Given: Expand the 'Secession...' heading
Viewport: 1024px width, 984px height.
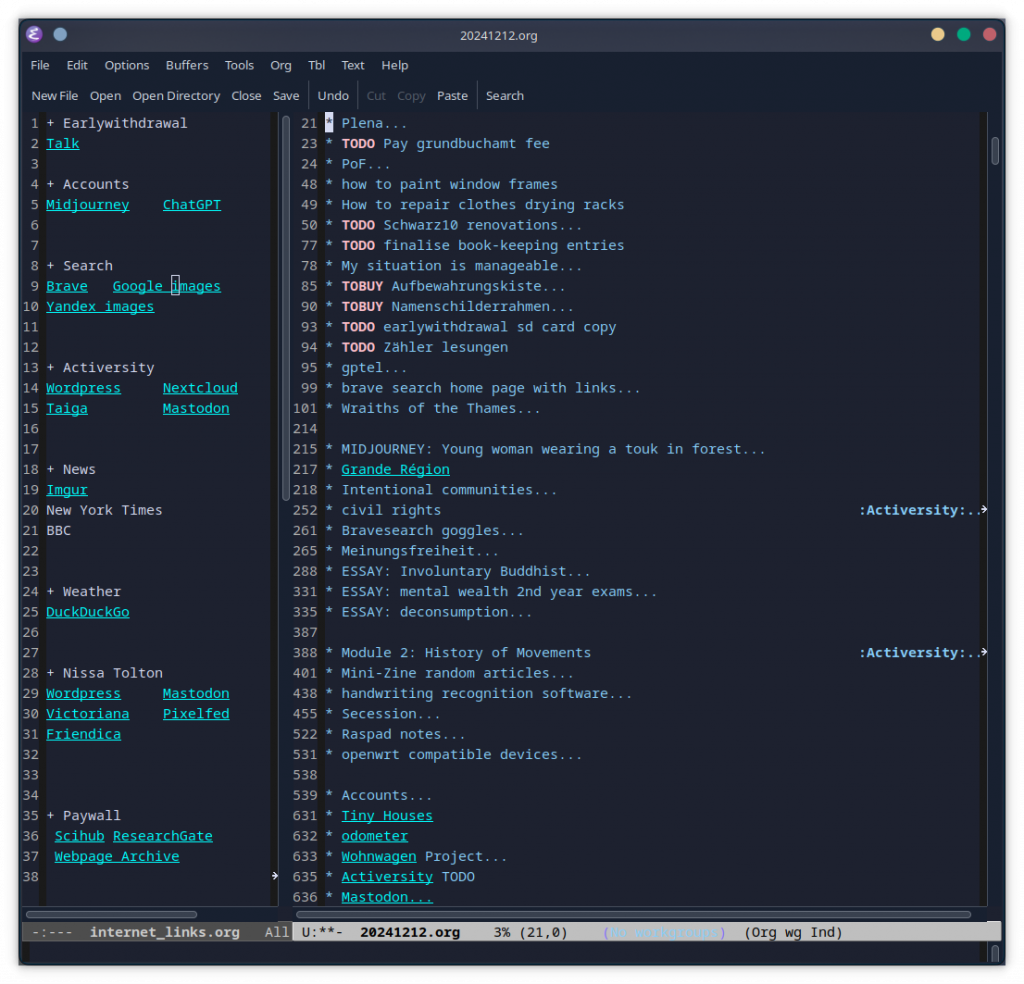Looking at the screenshot, I should pos(391,714).
